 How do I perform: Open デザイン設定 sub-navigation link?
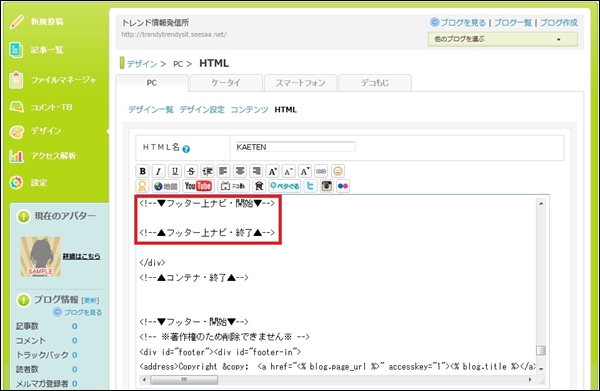click(x=202, y=110)
